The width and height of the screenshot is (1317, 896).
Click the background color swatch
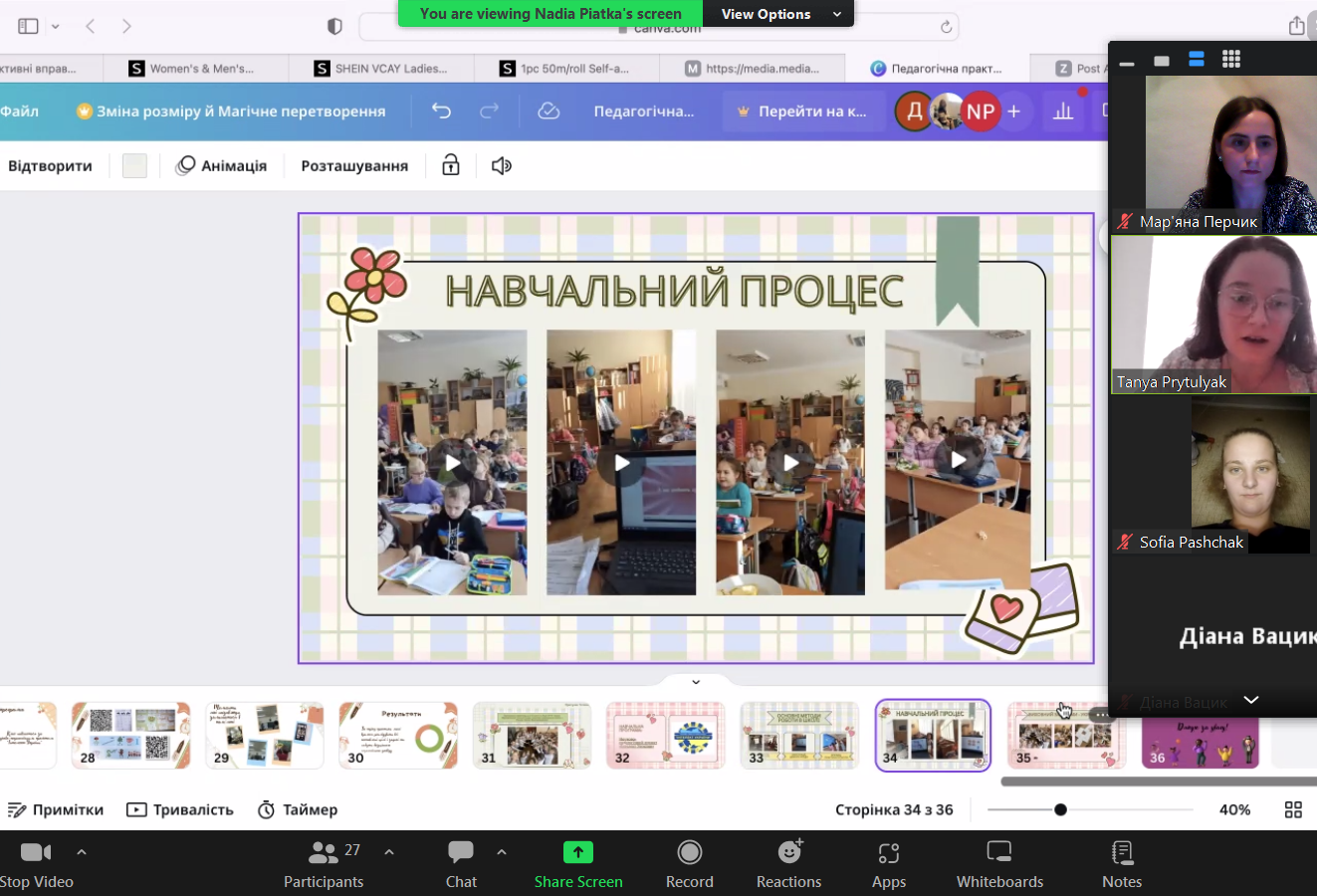[x=134, y=165]
